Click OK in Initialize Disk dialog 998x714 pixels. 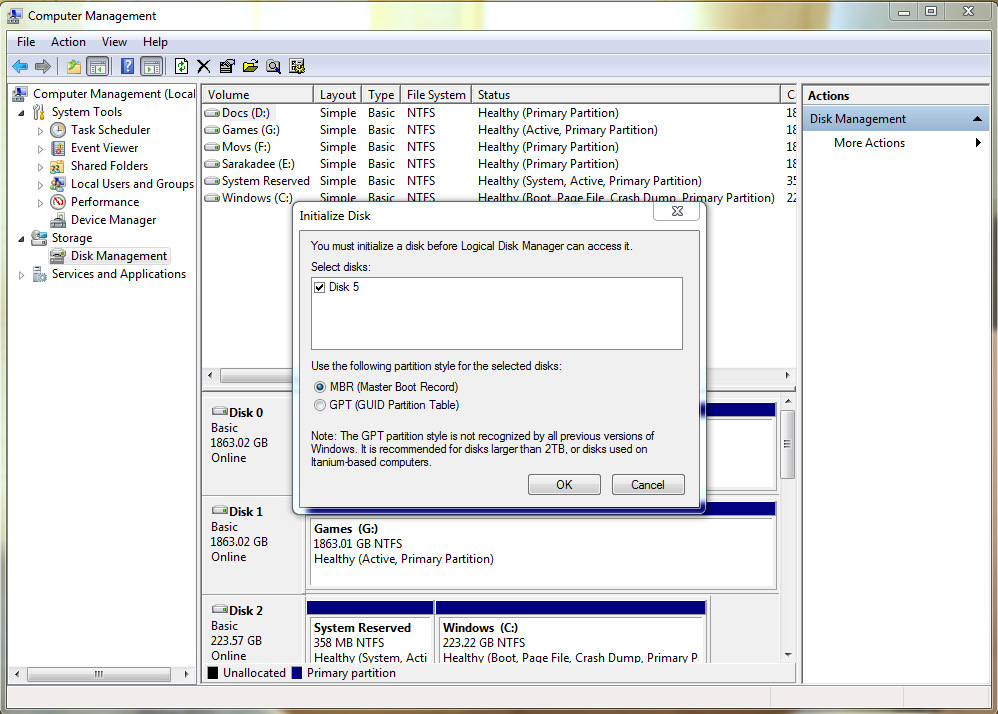tap(564, 484)
